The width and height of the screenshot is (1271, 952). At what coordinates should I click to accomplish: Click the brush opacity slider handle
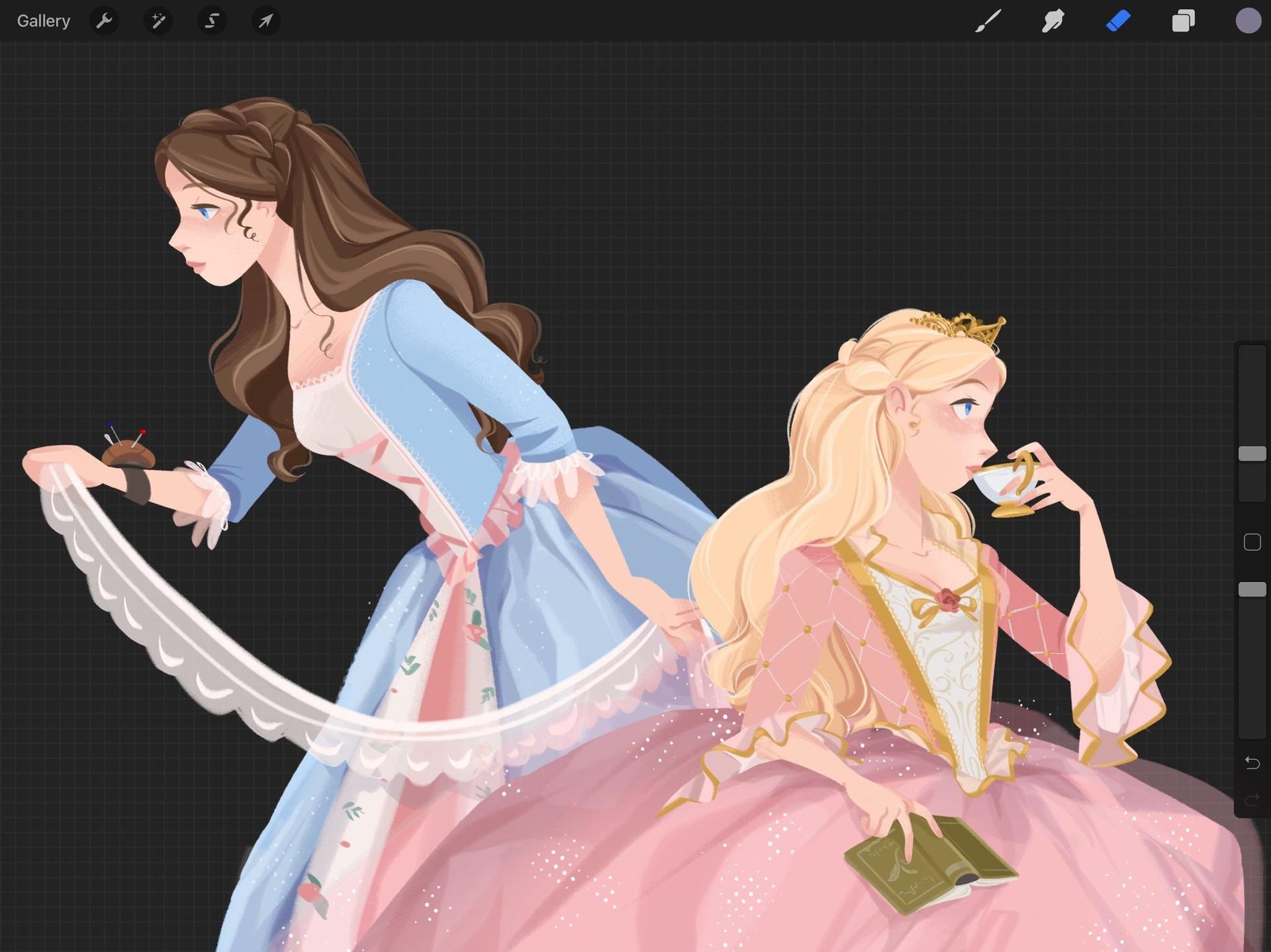(1252, 589)
